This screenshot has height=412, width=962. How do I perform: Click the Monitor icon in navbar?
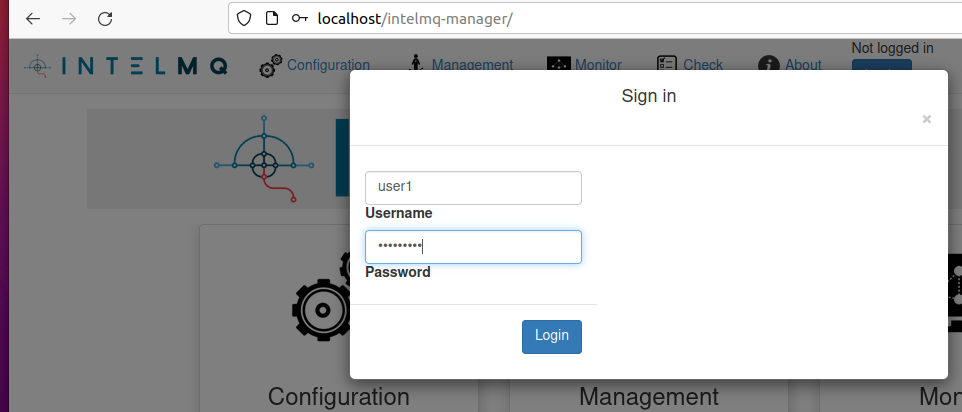[559, 64]
